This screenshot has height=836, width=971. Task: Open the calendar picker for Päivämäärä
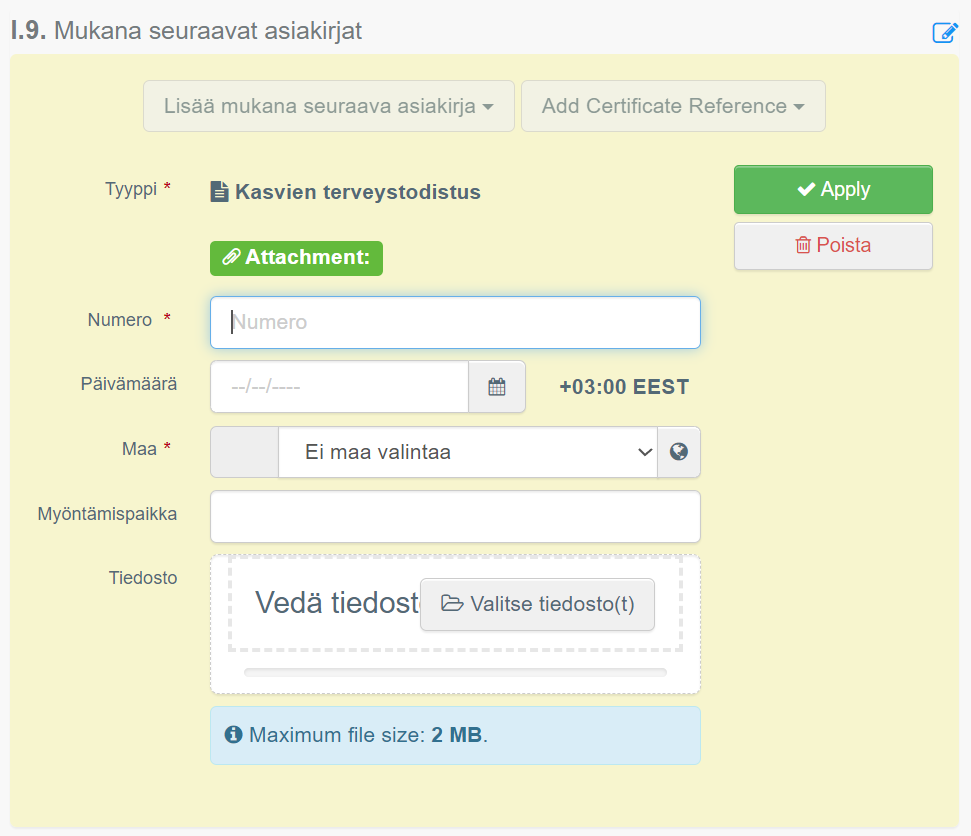pyautogui.click(x=497, y=386)
